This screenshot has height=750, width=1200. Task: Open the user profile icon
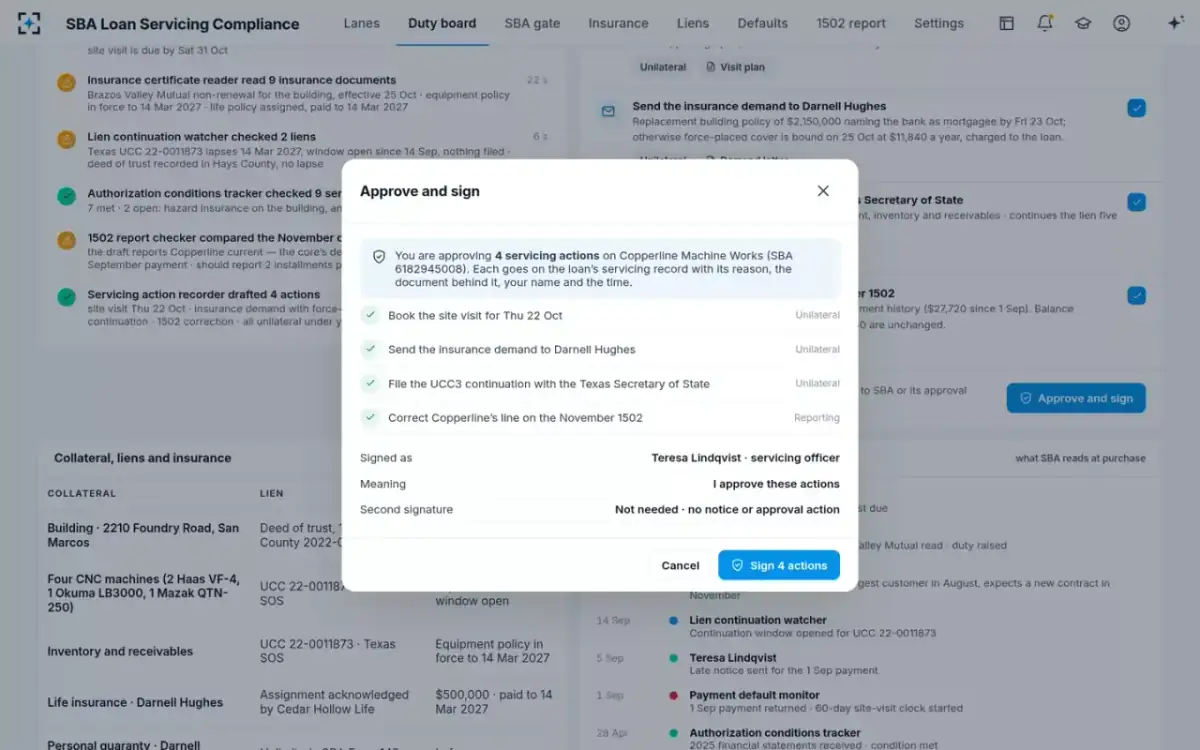1121,23
